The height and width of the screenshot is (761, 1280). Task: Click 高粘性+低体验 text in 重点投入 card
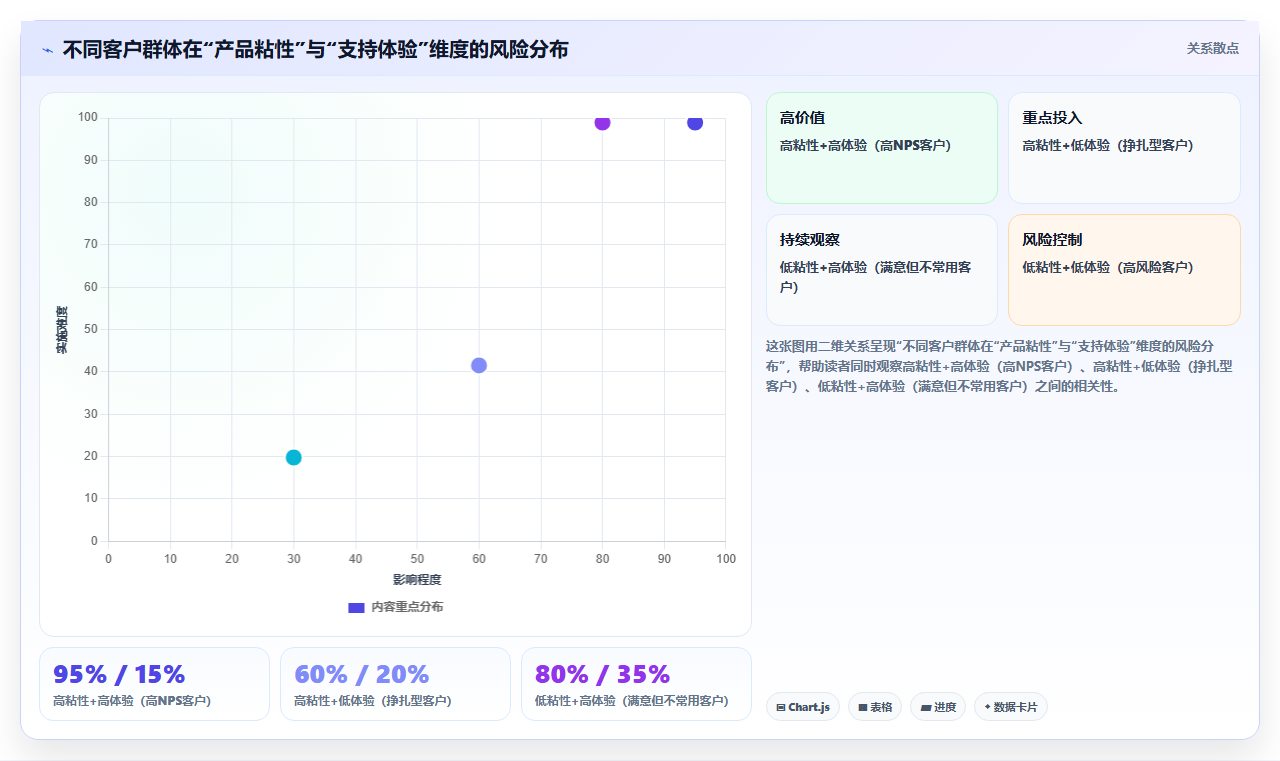1108,146
